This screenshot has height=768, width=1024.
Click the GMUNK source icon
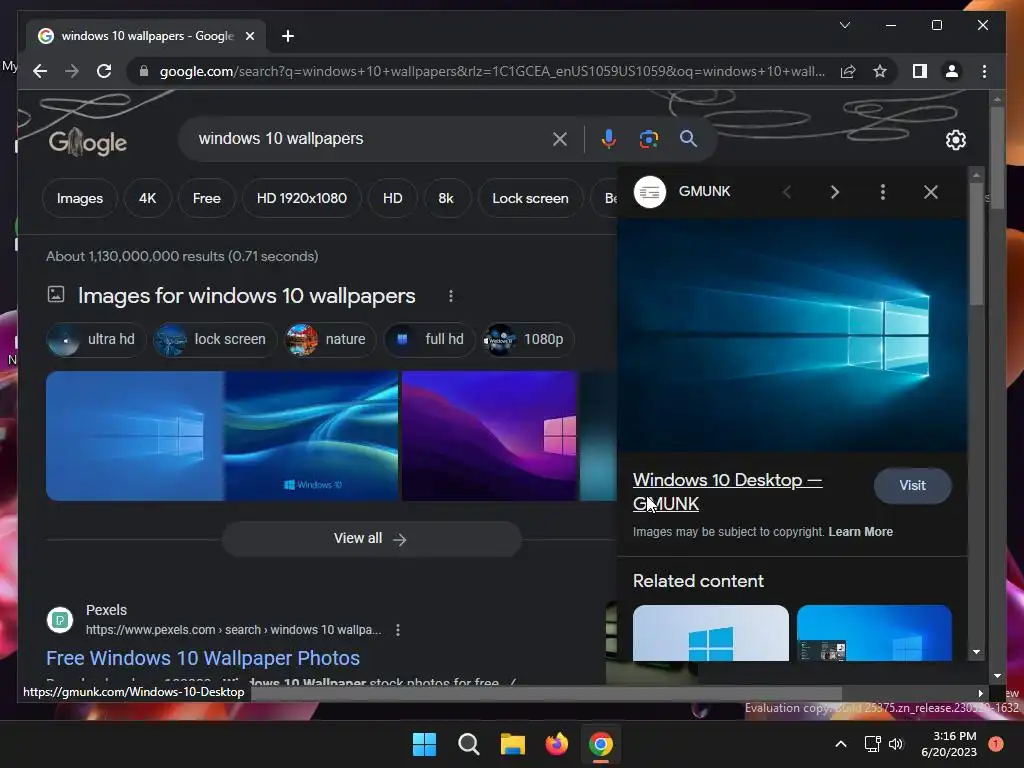pos(650,192)
